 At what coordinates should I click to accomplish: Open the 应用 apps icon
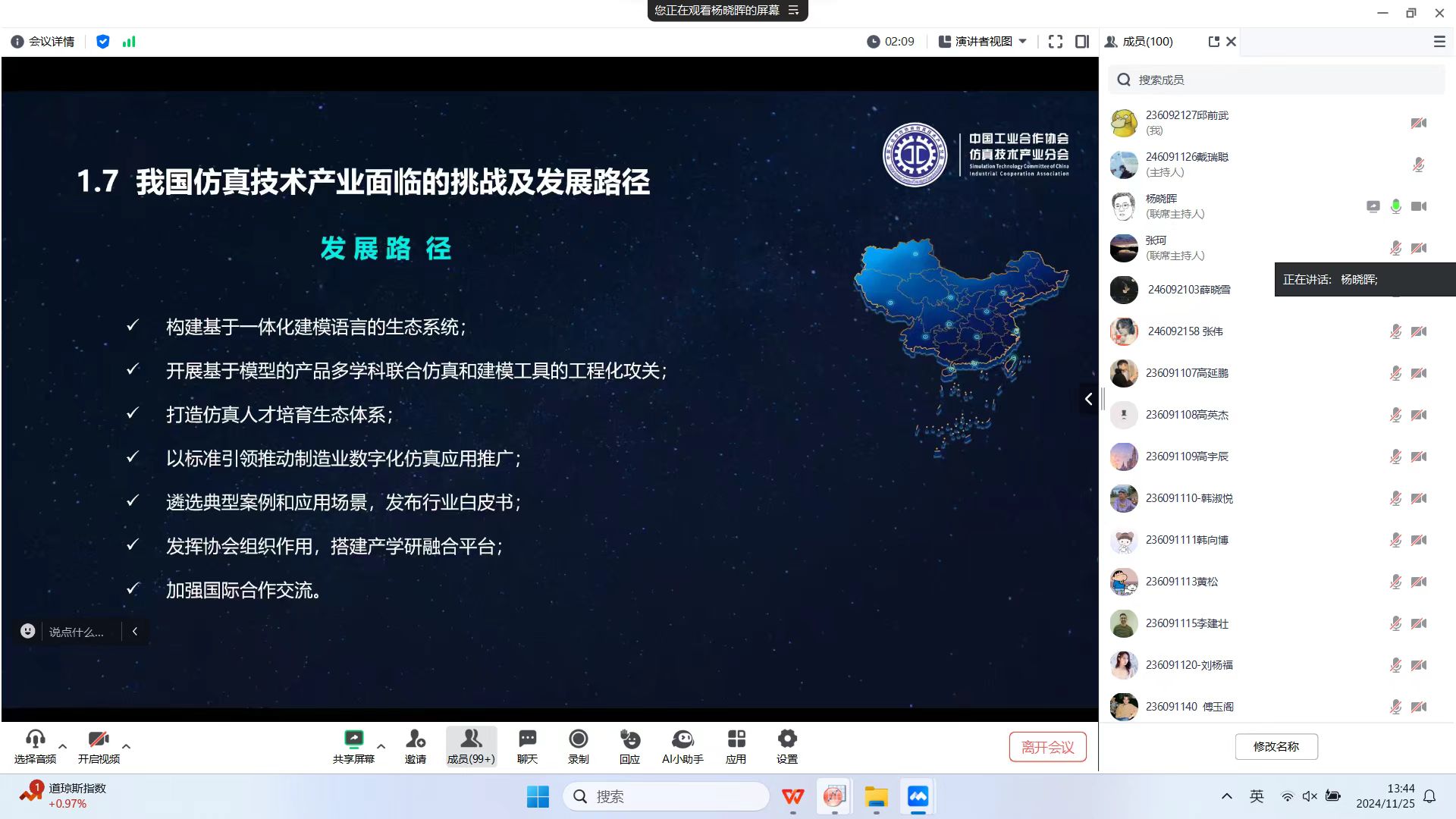pos(736,740)
